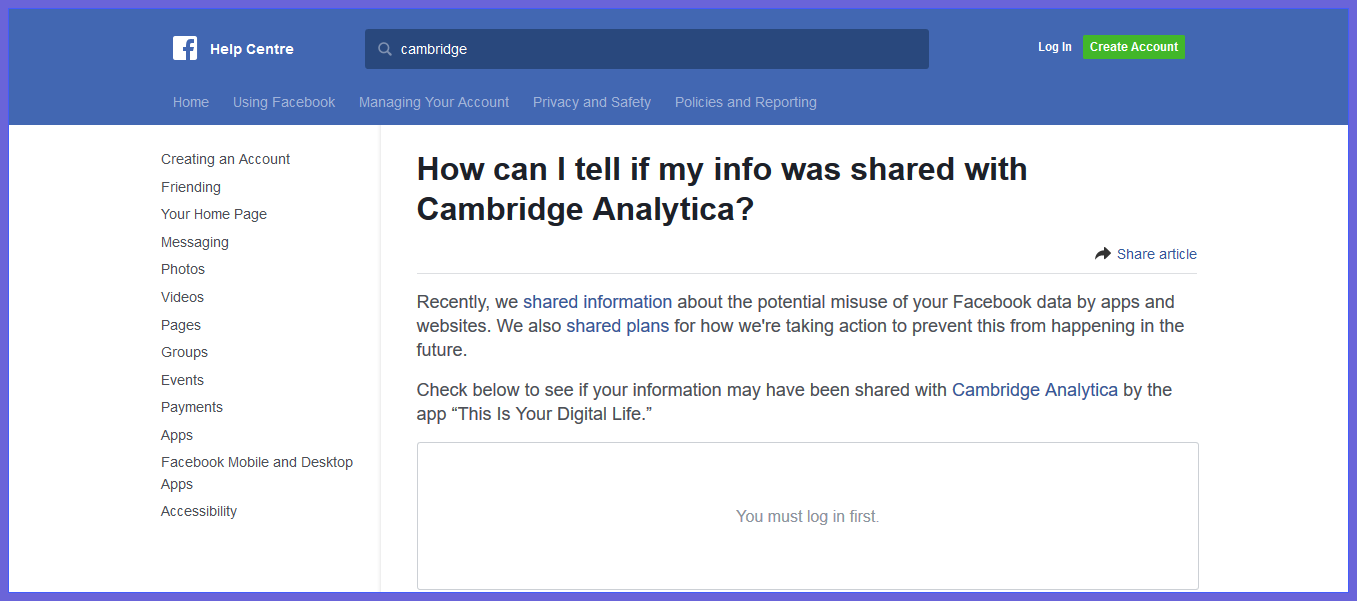Open the Home tab
The height and width of the screenshot is (601, 1357).
click(x=191, y=102)
